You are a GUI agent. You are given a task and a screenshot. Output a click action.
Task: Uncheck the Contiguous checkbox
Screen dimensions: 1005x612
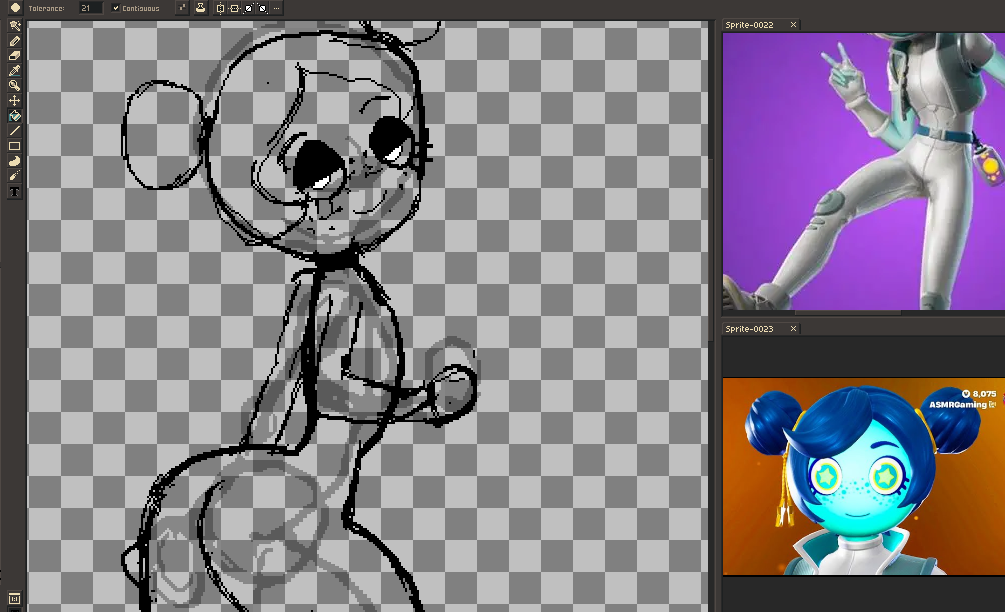click(116, 8)
